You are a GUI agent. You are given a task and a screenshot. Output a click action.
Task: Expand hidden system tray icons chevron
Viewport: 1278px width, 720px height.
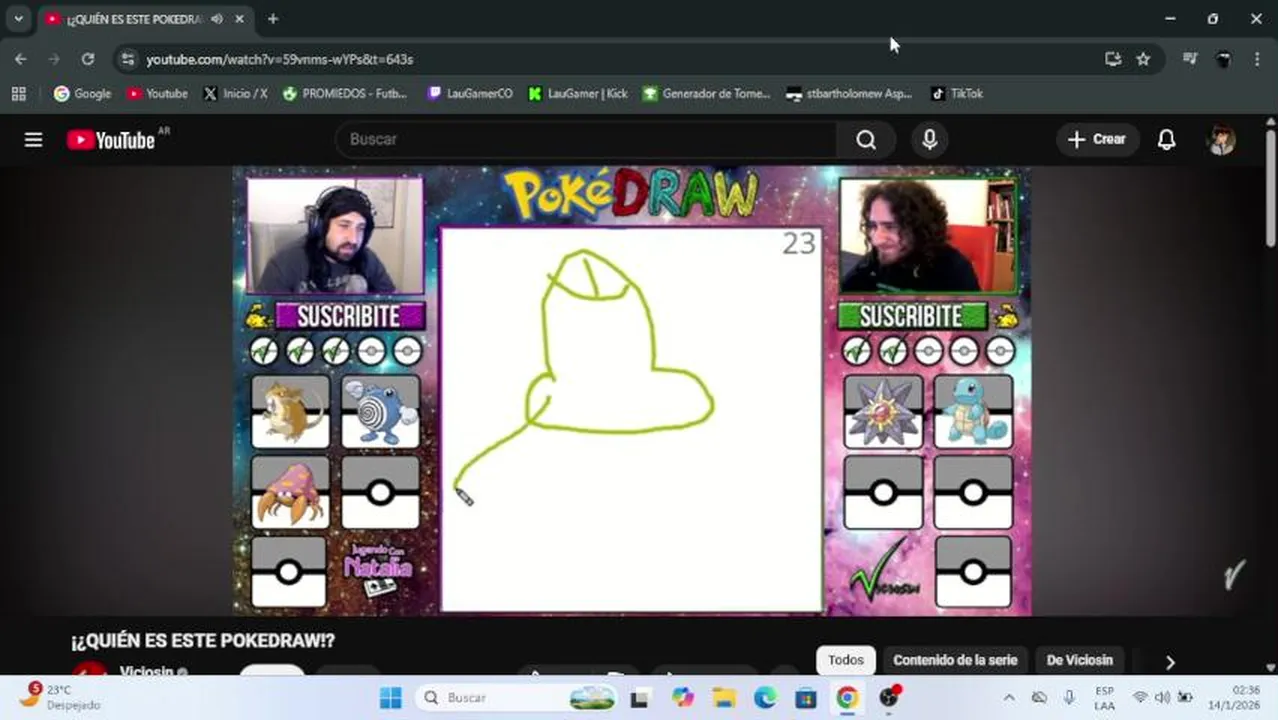tap(1008, 697)
